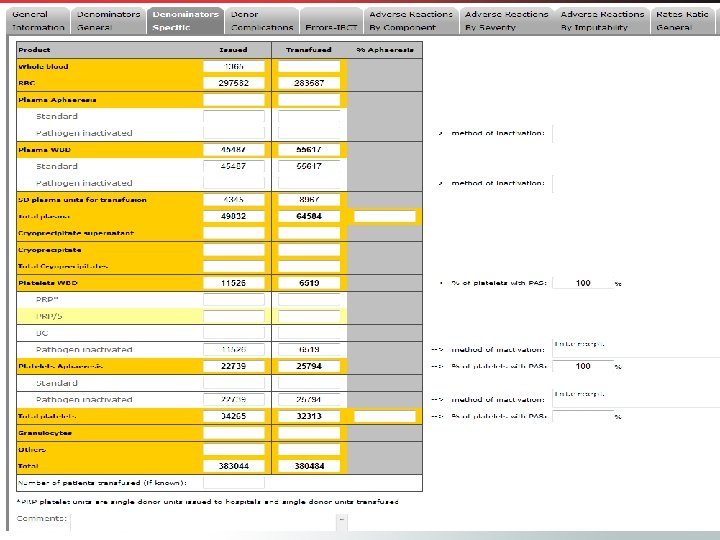Click Platelets Apheresis % with PAS field
This screenshot has height=540, width=720.
pyautogui.click(x=583, y=366)
